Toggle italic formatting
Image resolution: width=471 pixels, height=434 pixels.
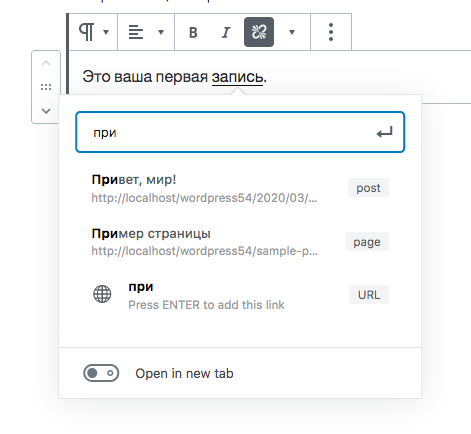click(226, 32)
